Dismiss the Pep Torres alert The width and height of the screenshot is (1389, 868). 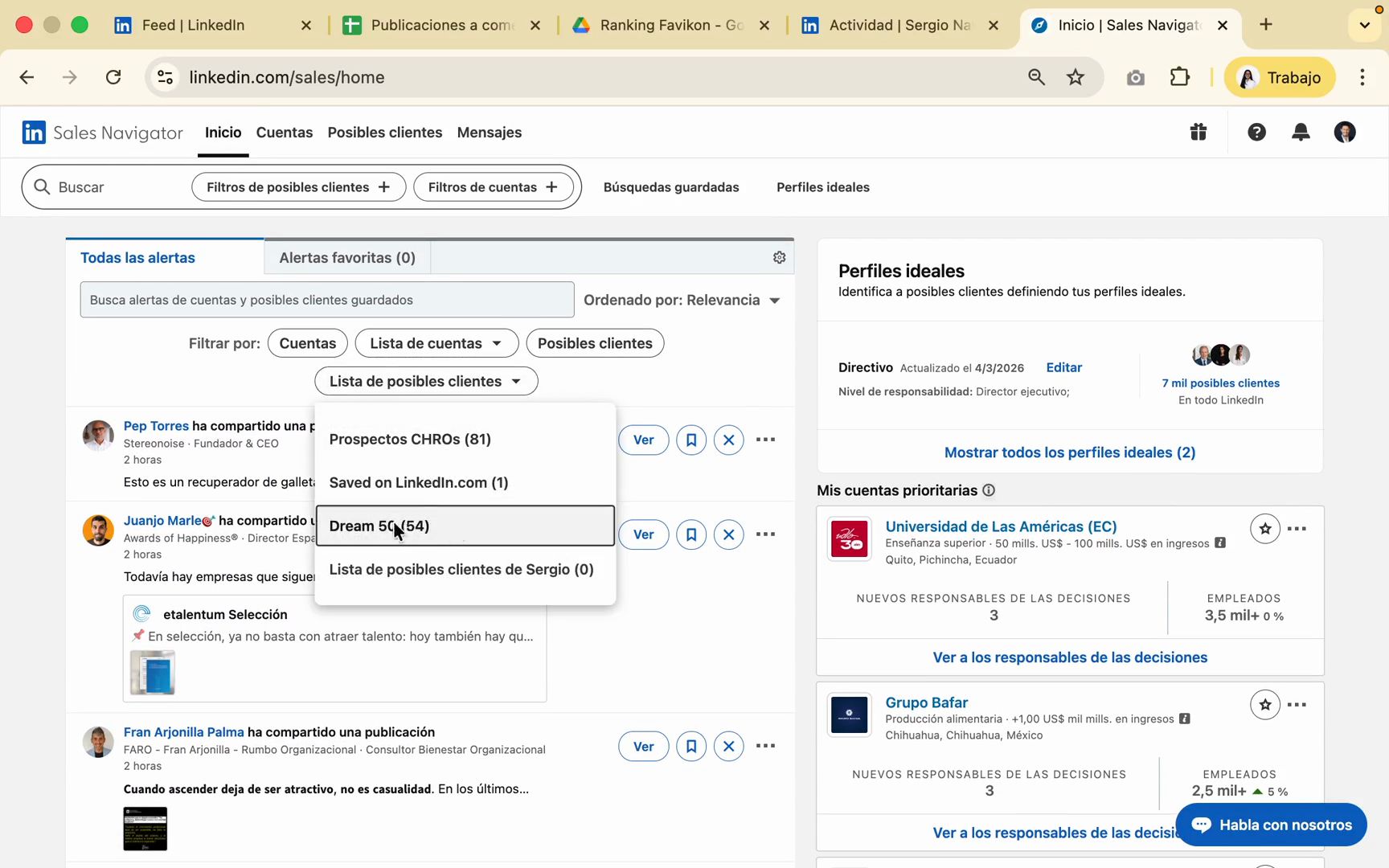(x=729, y=440)
